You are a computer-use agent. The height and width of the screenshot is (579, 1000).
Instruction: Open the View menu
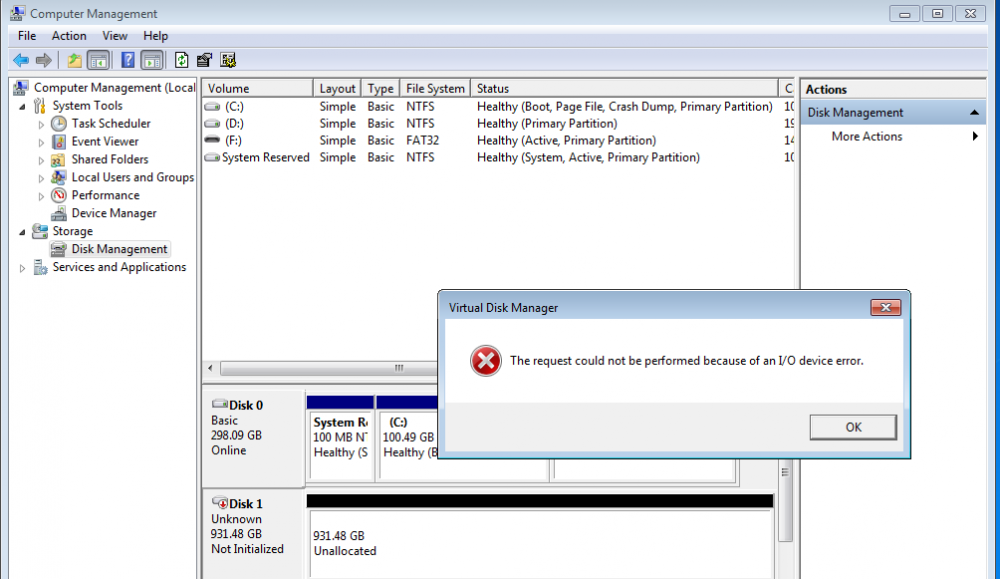coord(115,36)
